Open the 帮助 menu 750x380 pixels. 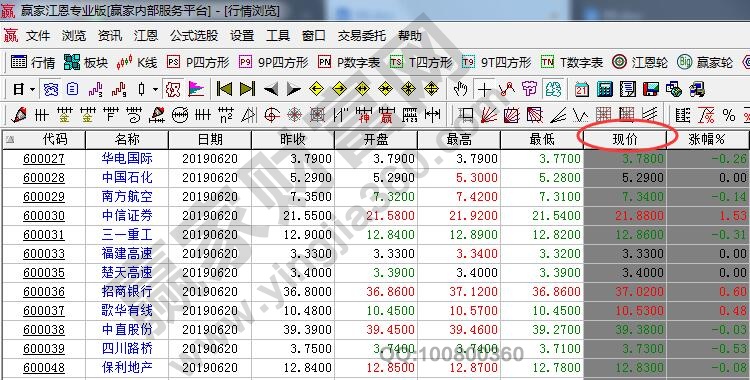tap(410, 35)
